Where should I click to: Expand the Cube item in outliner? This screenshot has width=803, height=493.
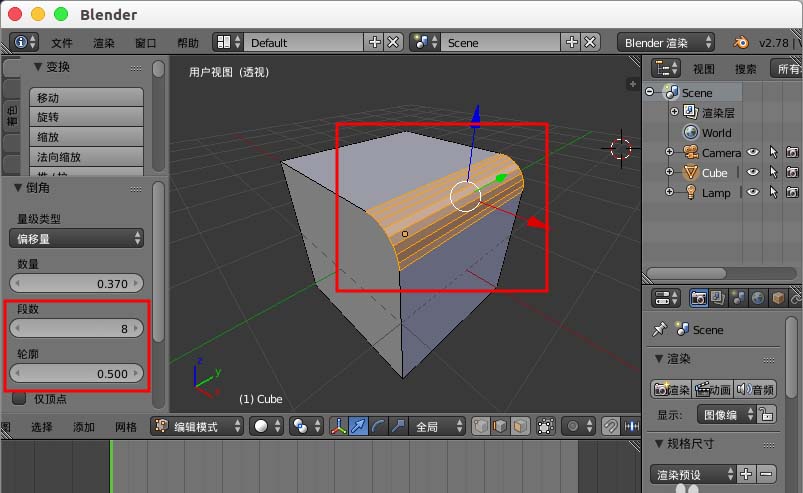pyautogui.click(x=669, y=172)
